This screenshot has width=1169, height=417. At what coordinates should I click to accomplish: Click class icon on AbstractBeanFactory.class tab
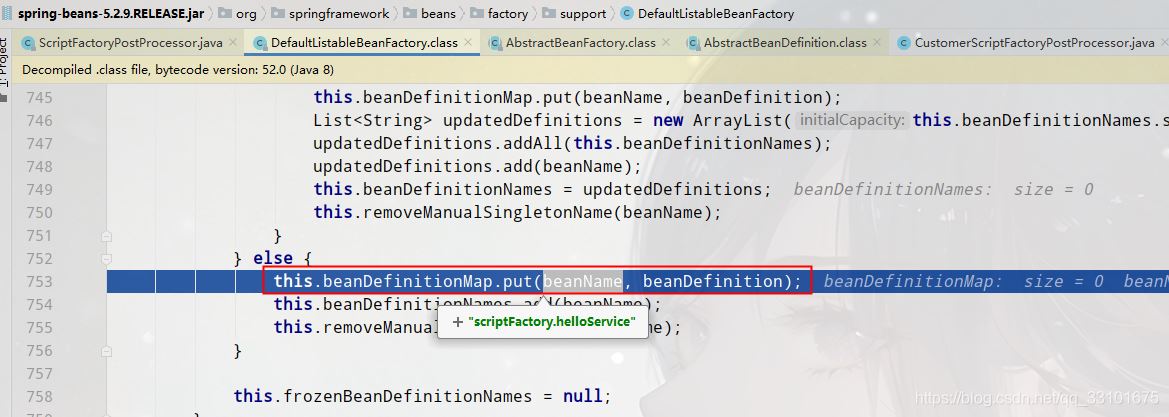495,43
